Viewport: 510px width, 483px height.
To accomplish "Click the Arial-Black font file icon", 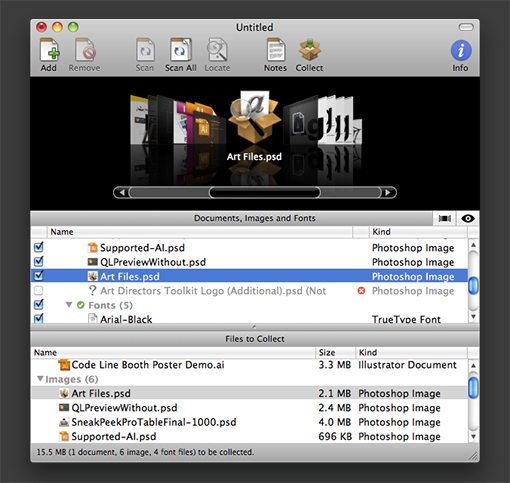I will tap(92, 318).
